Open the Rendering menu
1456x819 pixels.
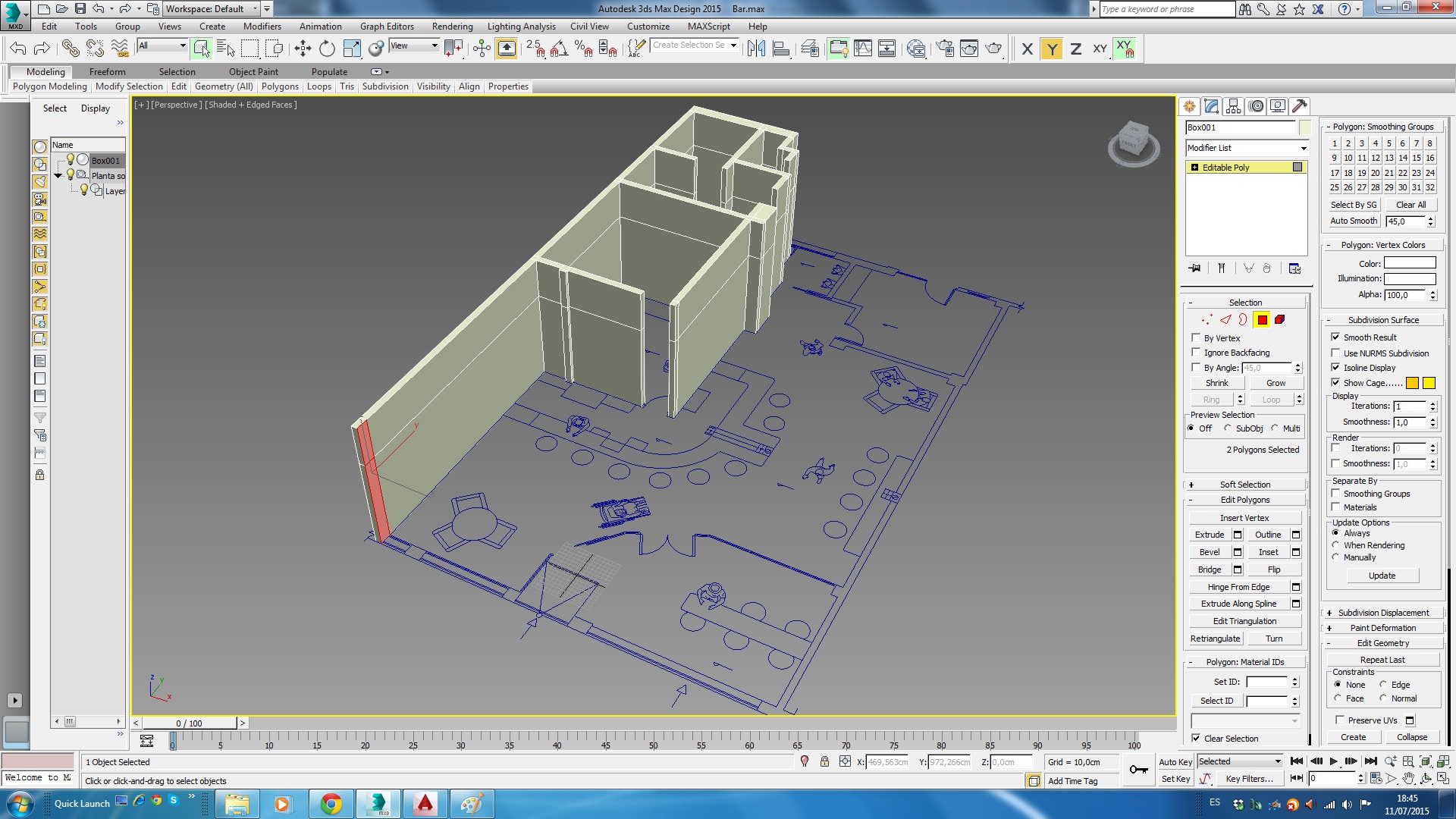click(452, 27)
